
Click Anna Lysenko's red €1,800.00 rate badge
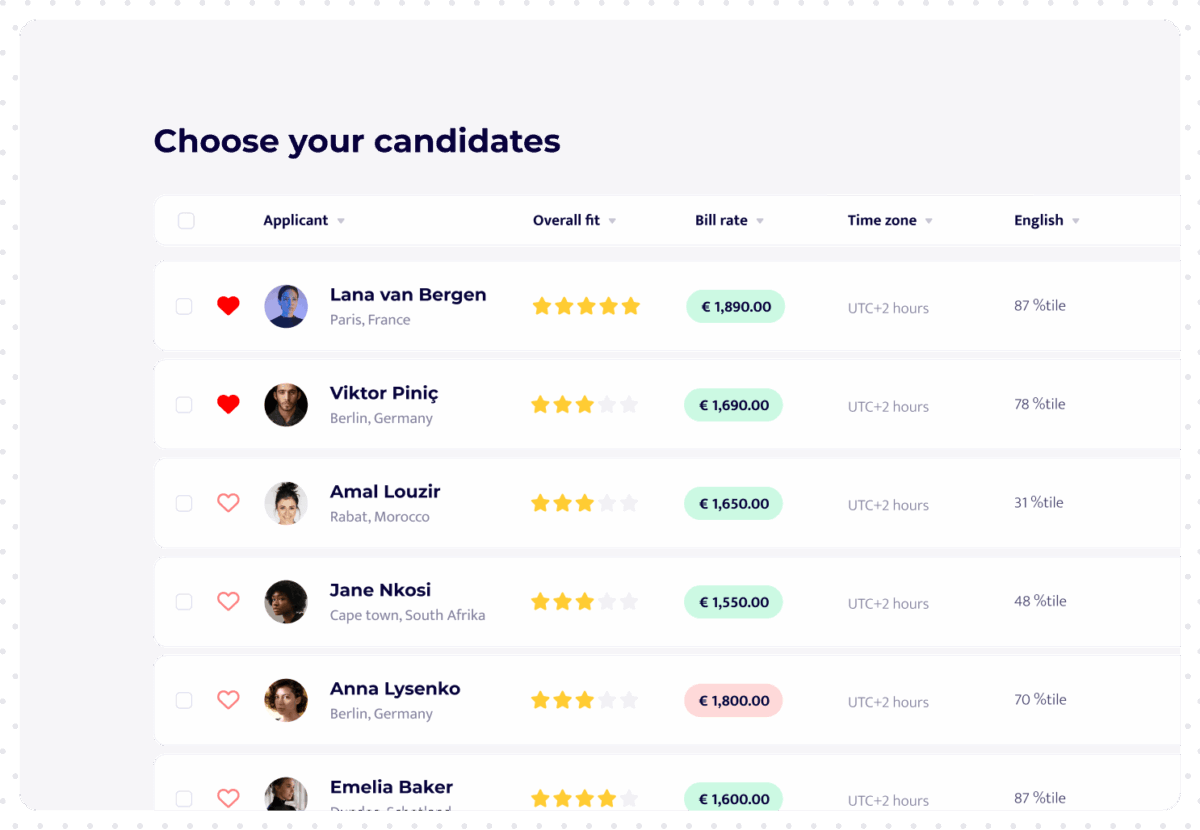point(733,701)
